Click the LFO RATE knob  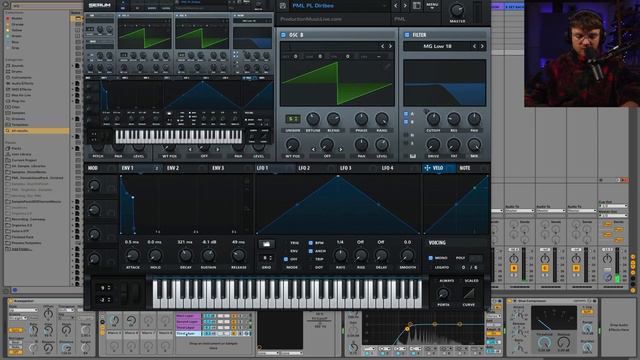coord(340,256)
